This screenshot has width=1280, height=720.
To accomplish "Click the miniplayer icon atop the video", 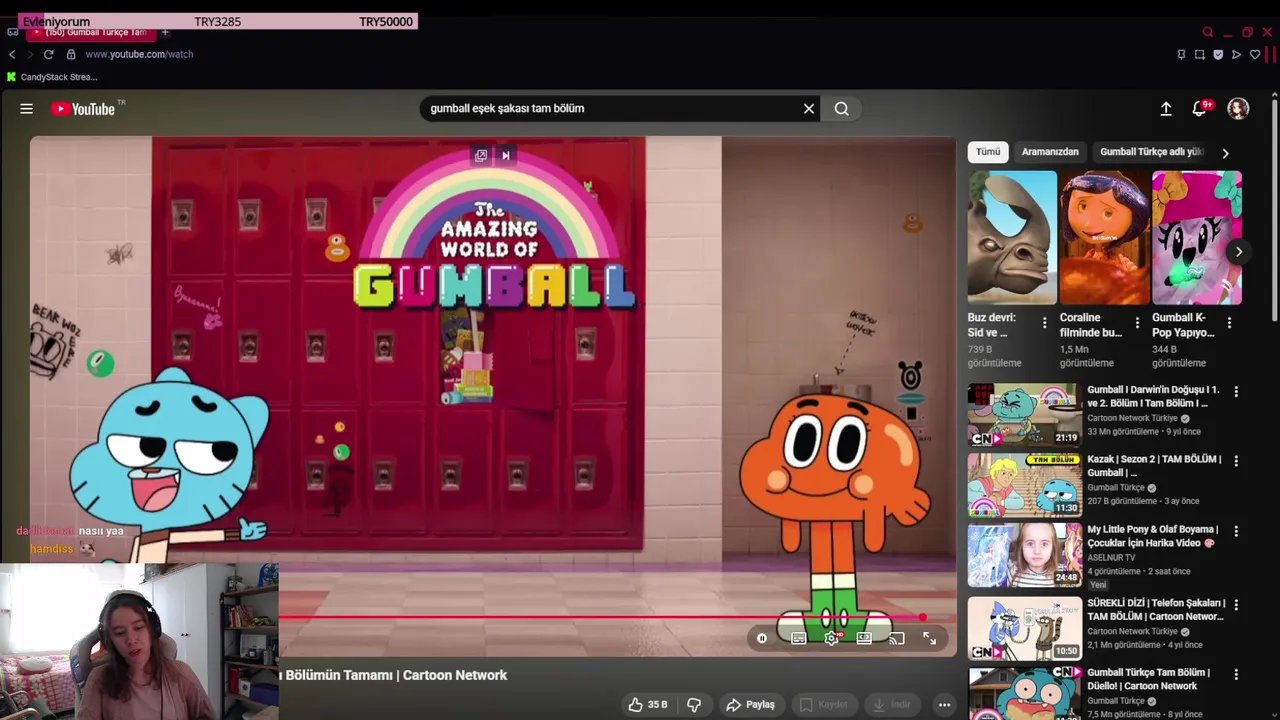I will [x=481, y=155].
